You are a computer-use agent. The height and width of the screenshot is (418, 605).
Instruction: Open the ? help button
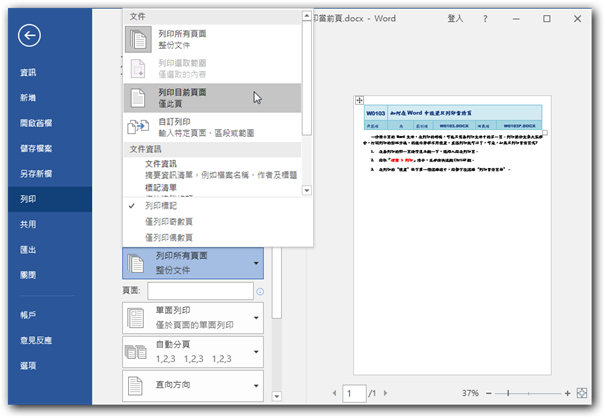(x=485, y=19)
